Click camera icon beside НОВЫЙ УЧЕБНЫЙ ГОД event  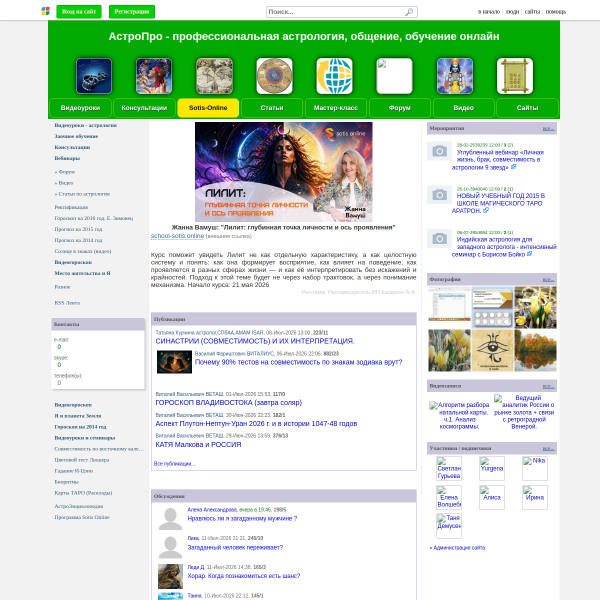pyautogui.click(x=439, y=195)
